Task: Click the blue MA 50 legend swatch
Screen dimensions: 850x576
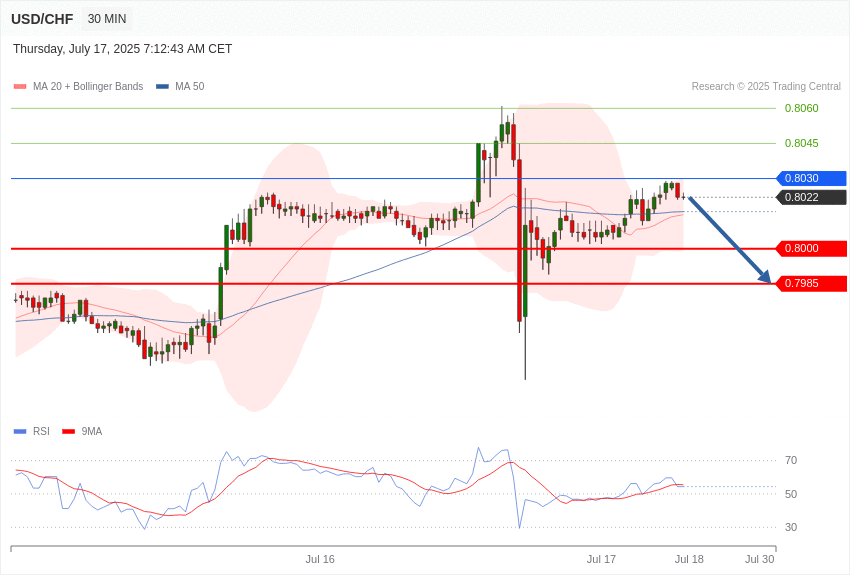Action: point(162,87)
